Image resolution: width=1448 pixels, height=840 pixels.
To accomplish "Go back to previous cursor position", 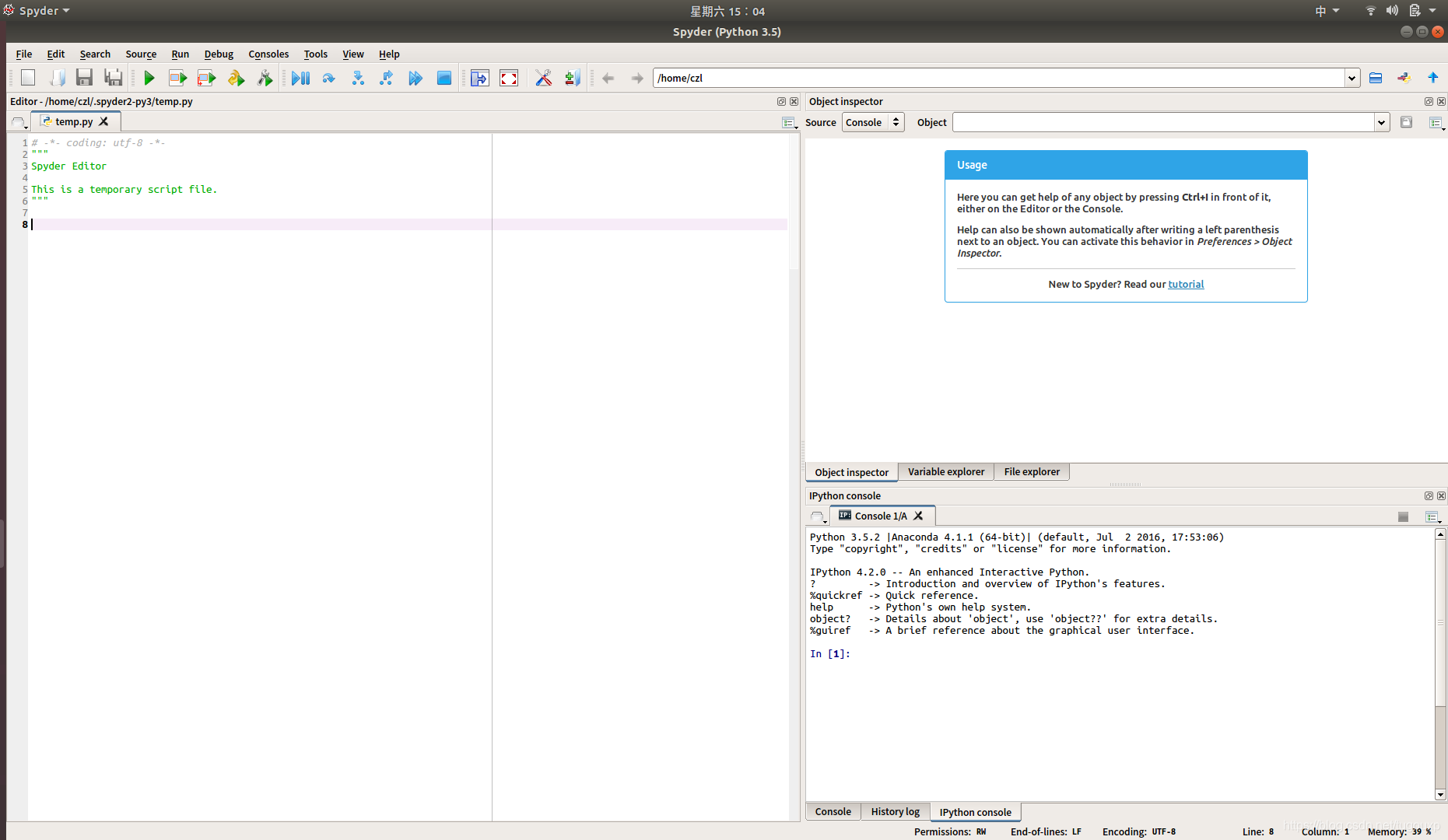I will (608, 78).
